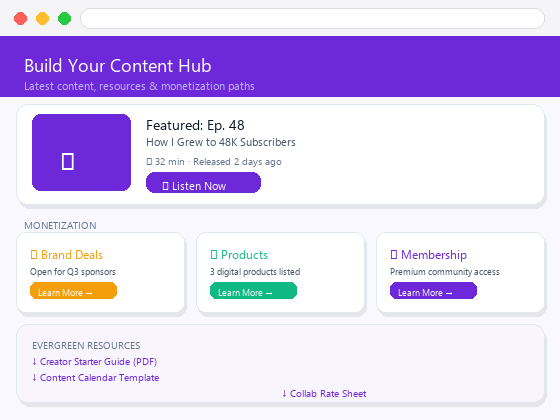The width and height of the screenshot is (560, 420).
Task: Click the header subtitle about monetization paths
Action: 139,86
